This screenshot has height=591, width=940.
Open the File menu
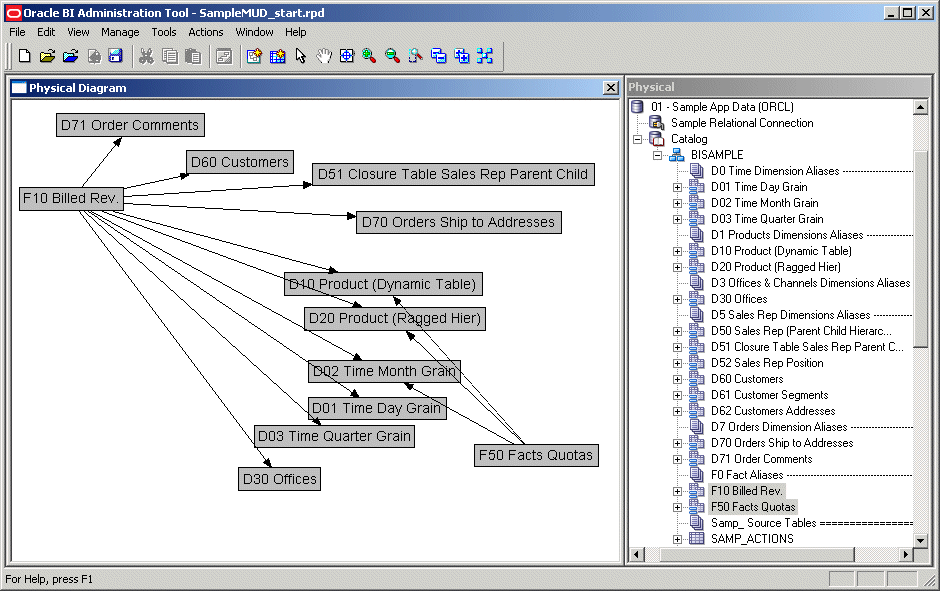coord(17,32)
